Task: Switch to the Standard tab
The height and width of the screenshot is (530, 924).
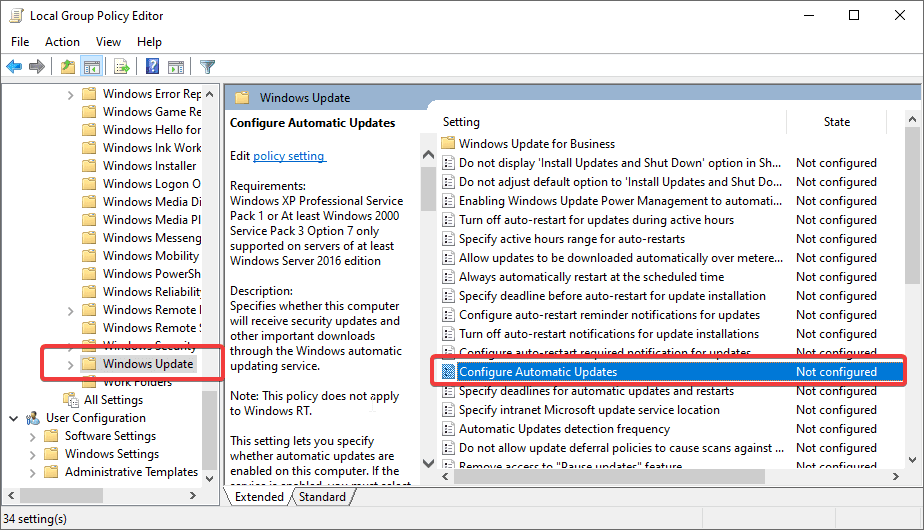Action: tap(322, 496)
